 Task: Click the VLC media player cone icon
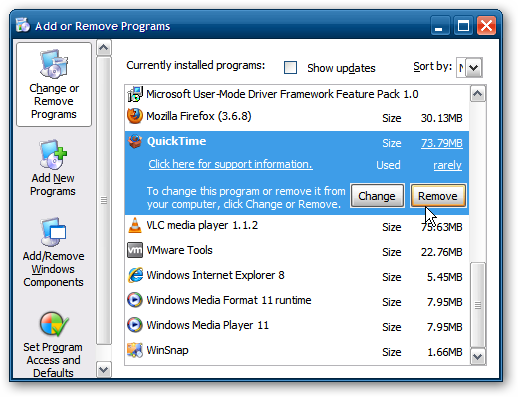coord(135,225)
